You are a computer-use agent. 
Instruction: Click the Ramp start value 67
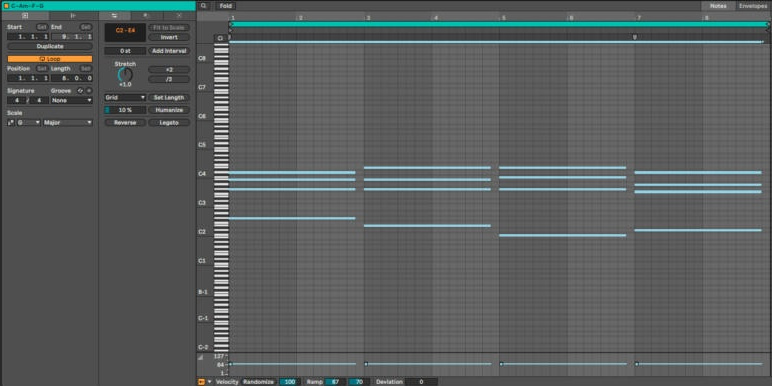point(335,382)
